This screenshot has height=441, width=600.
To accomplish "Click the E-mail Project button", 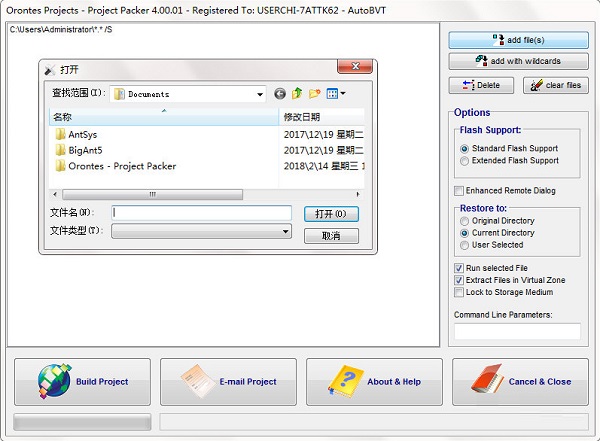I will [228, 382].
